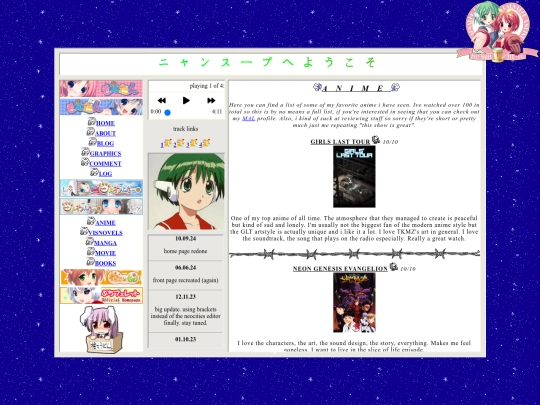Click the bunny girl in box image

102,330
